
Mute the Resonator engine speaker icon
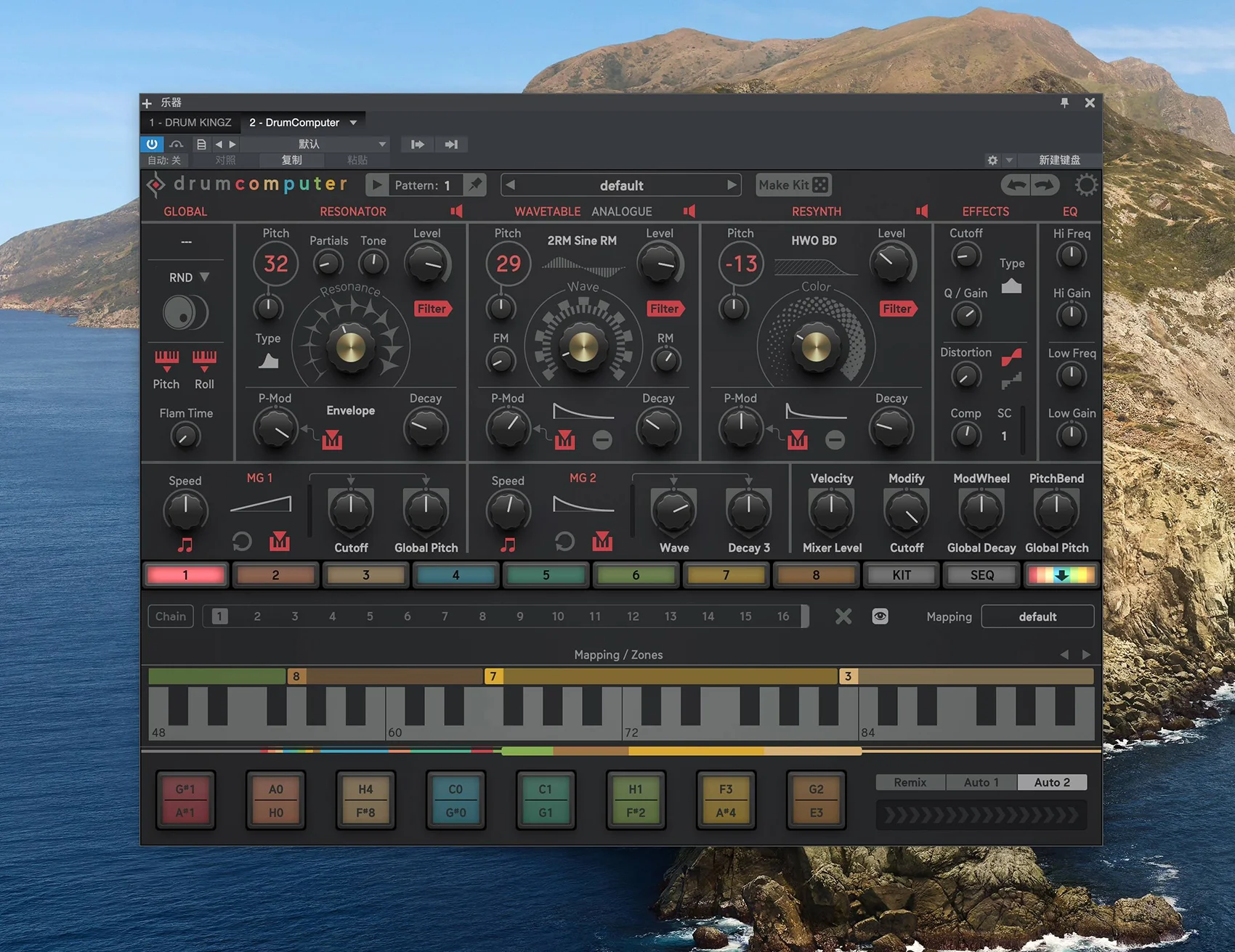(456, 211)
